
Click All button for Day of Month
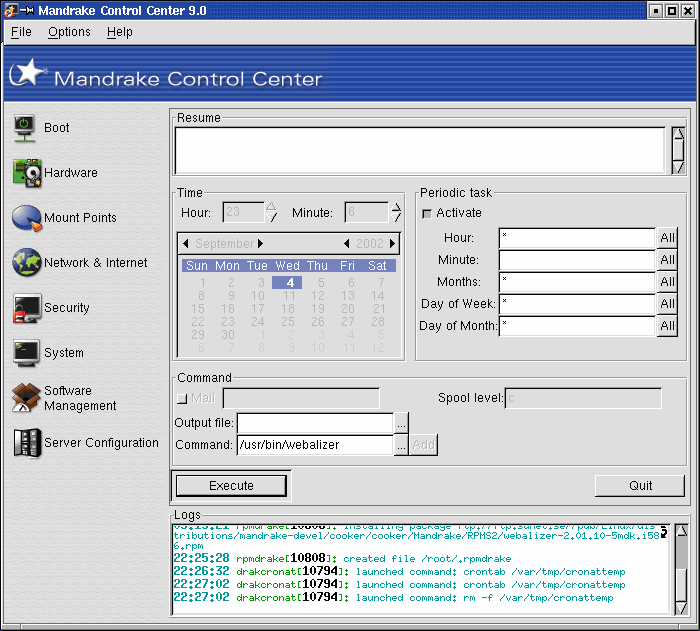[x=667, y=326]
